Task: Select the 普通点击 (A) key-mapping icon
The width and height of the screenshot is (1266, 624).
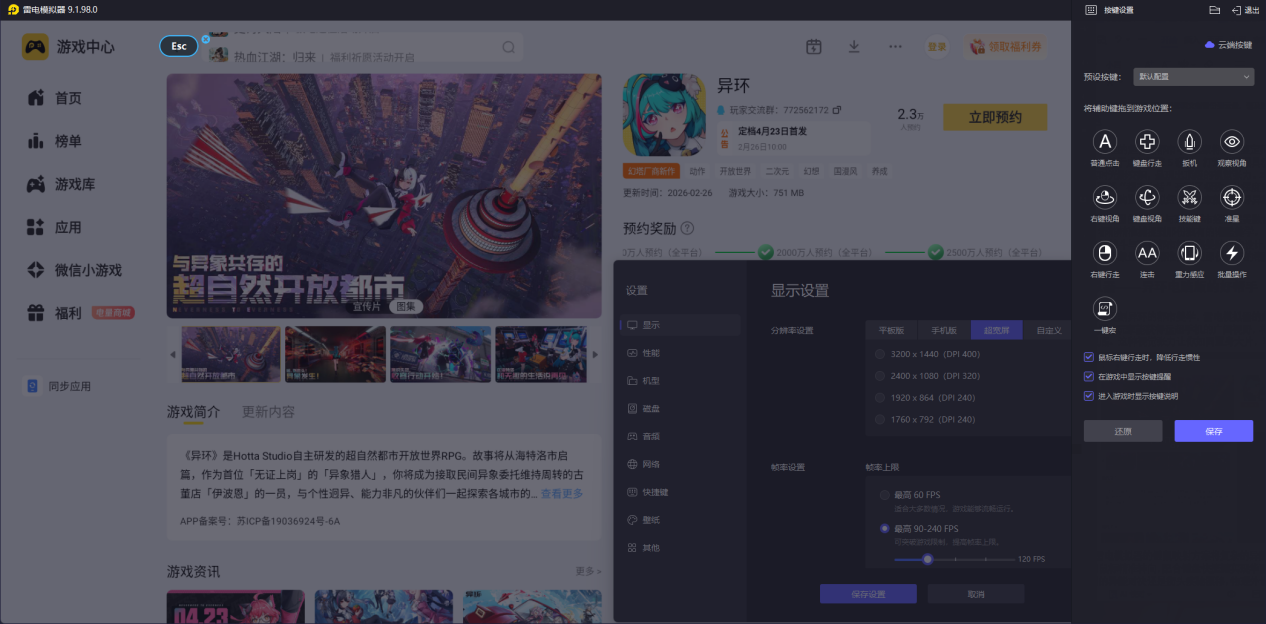Action: pos(1104,142)
